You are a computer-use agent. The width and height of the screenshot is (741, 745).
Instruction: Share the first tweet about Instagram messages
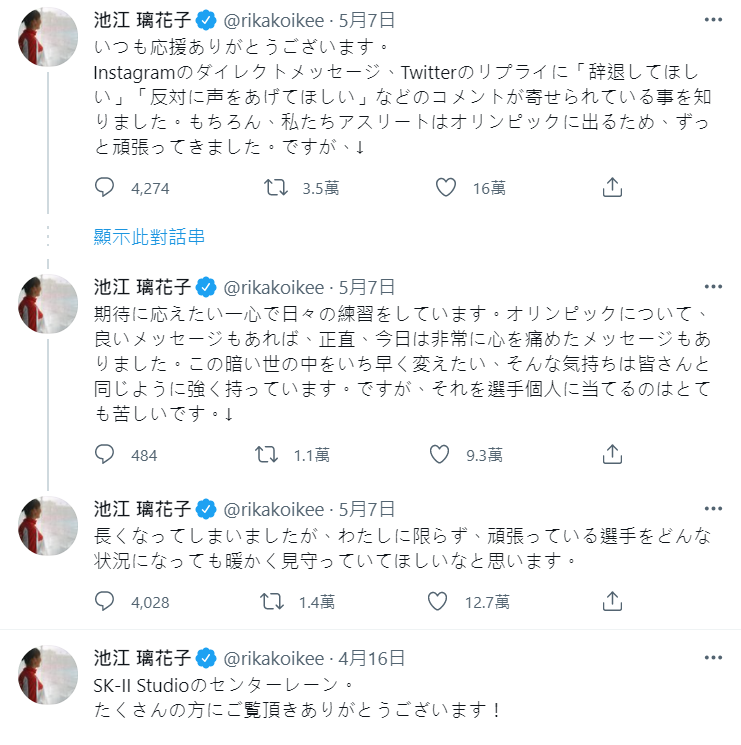click(x=612, y=187)
